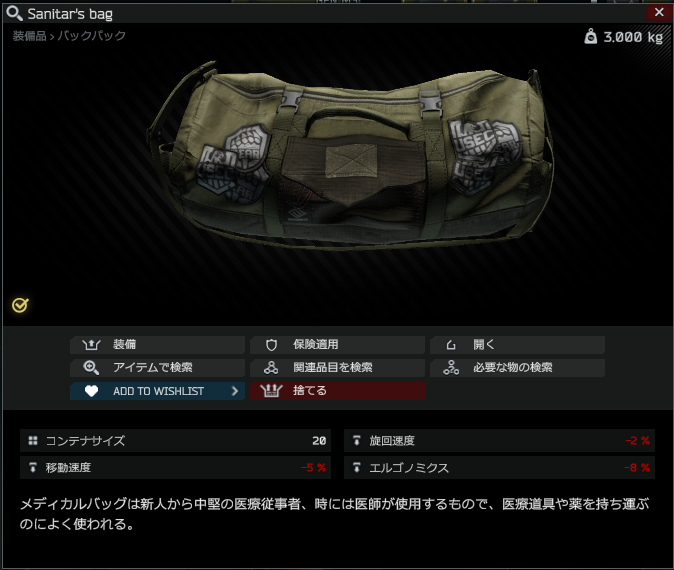Viewport: 674px width, 570px height.
Task: Click the weight bag icon near 3.000 kg
Action: 591,37
